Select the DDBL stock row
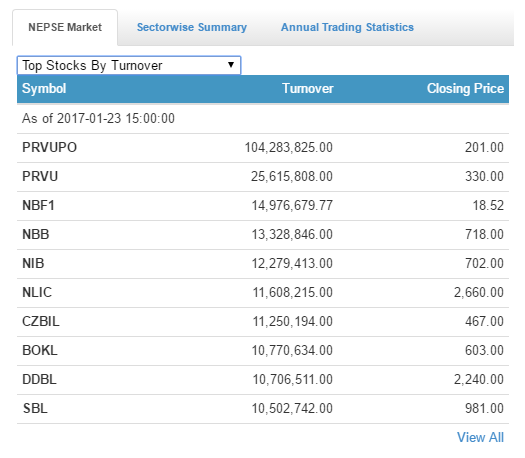 coord(263,380)
